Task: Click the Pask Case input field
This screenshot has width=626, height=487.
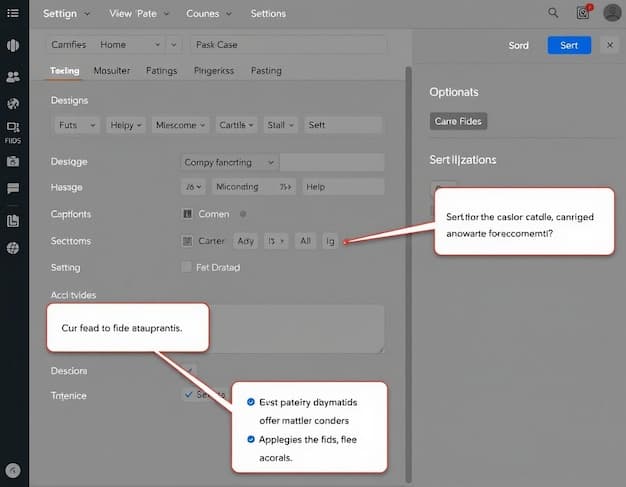Action: point(287,45)
